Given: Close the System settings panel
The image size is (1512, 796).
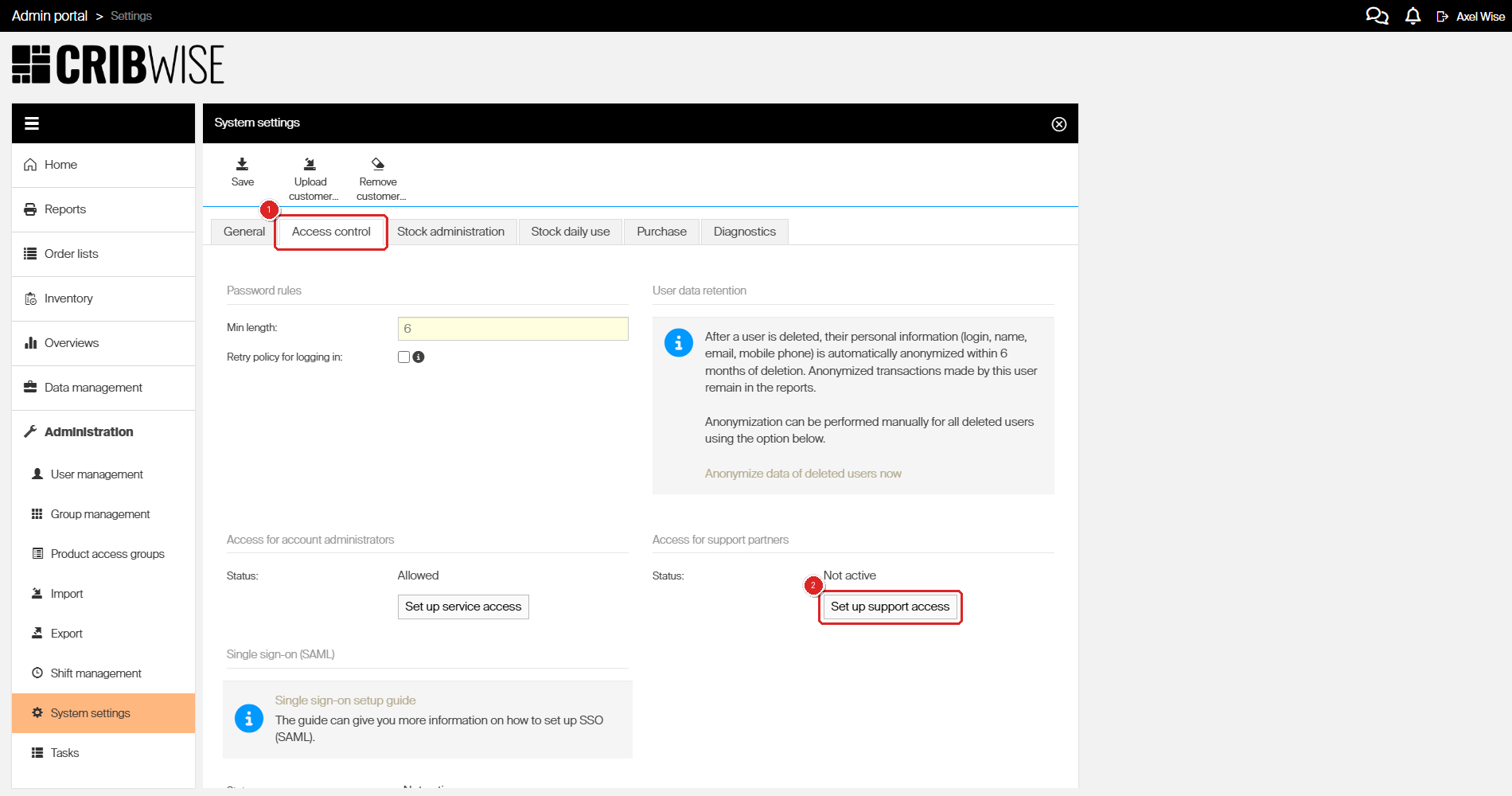Looking at the screenshot, I should [1058, 124].
